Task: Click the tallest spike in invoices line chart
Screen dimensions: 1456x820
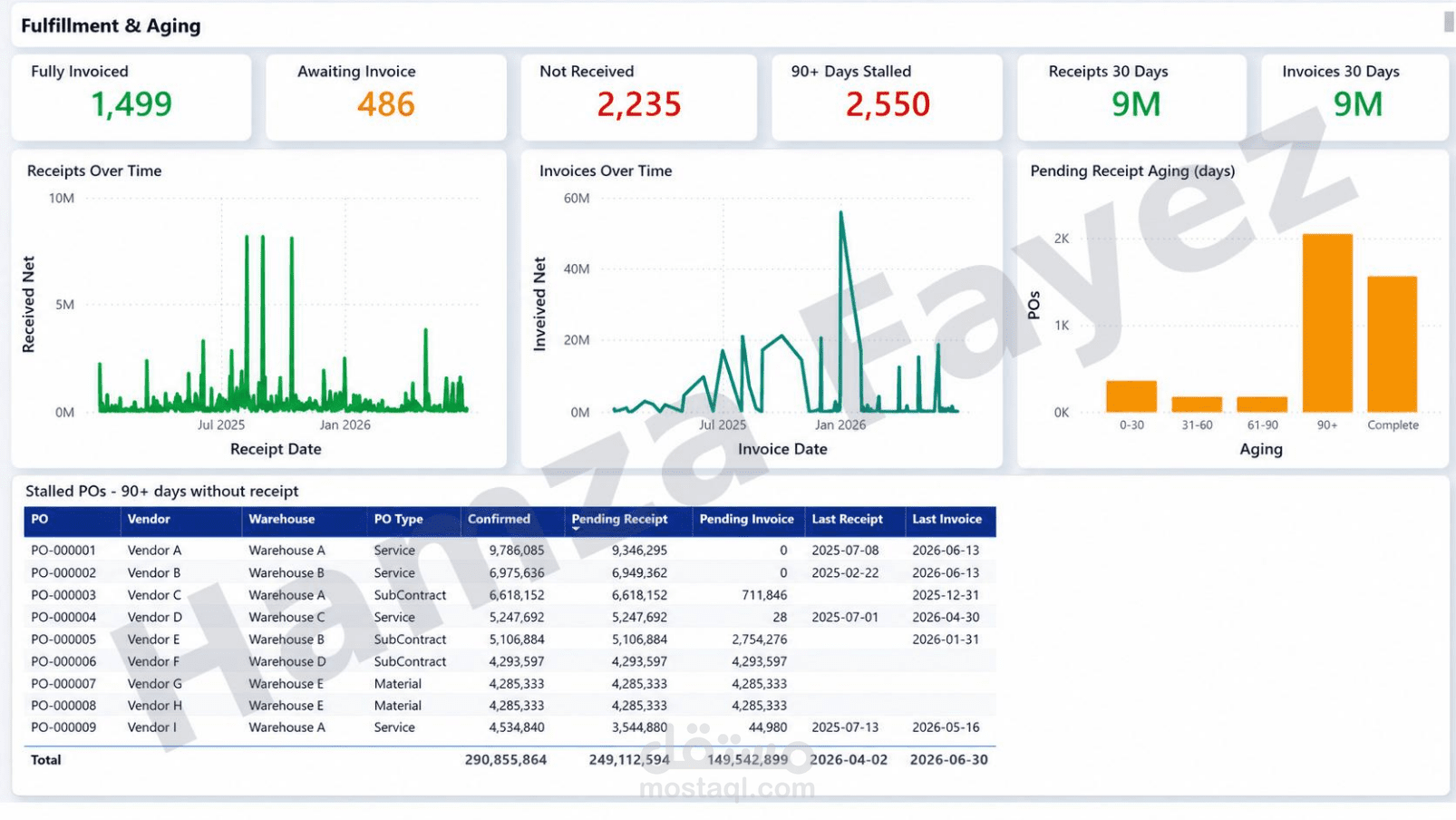Action: click(840, 214)
